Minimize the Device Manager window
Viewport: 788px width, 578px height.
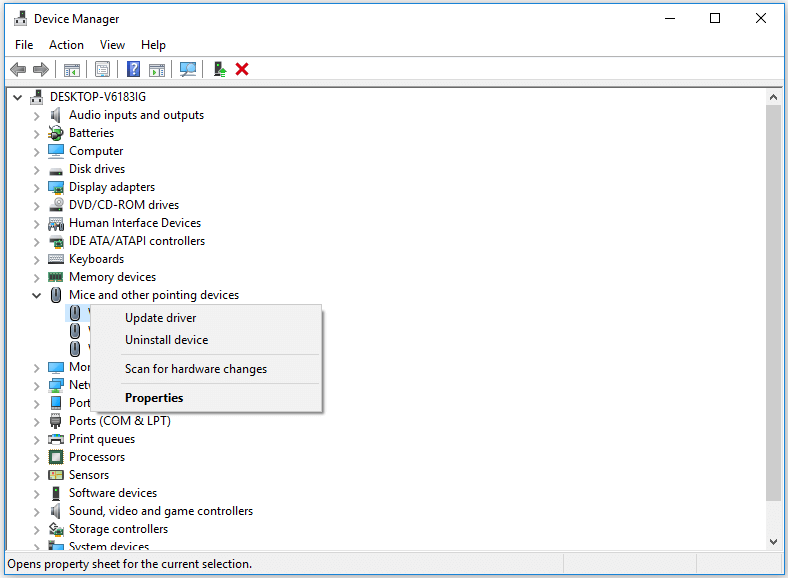(670, 18)
